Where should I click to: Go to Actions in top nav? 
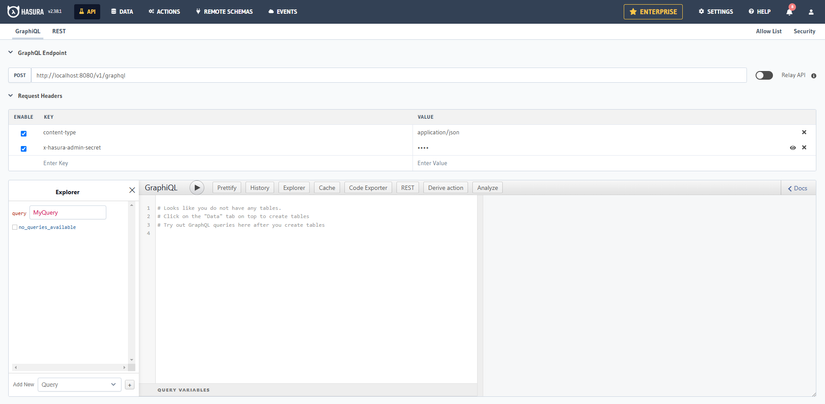(164, 12)
